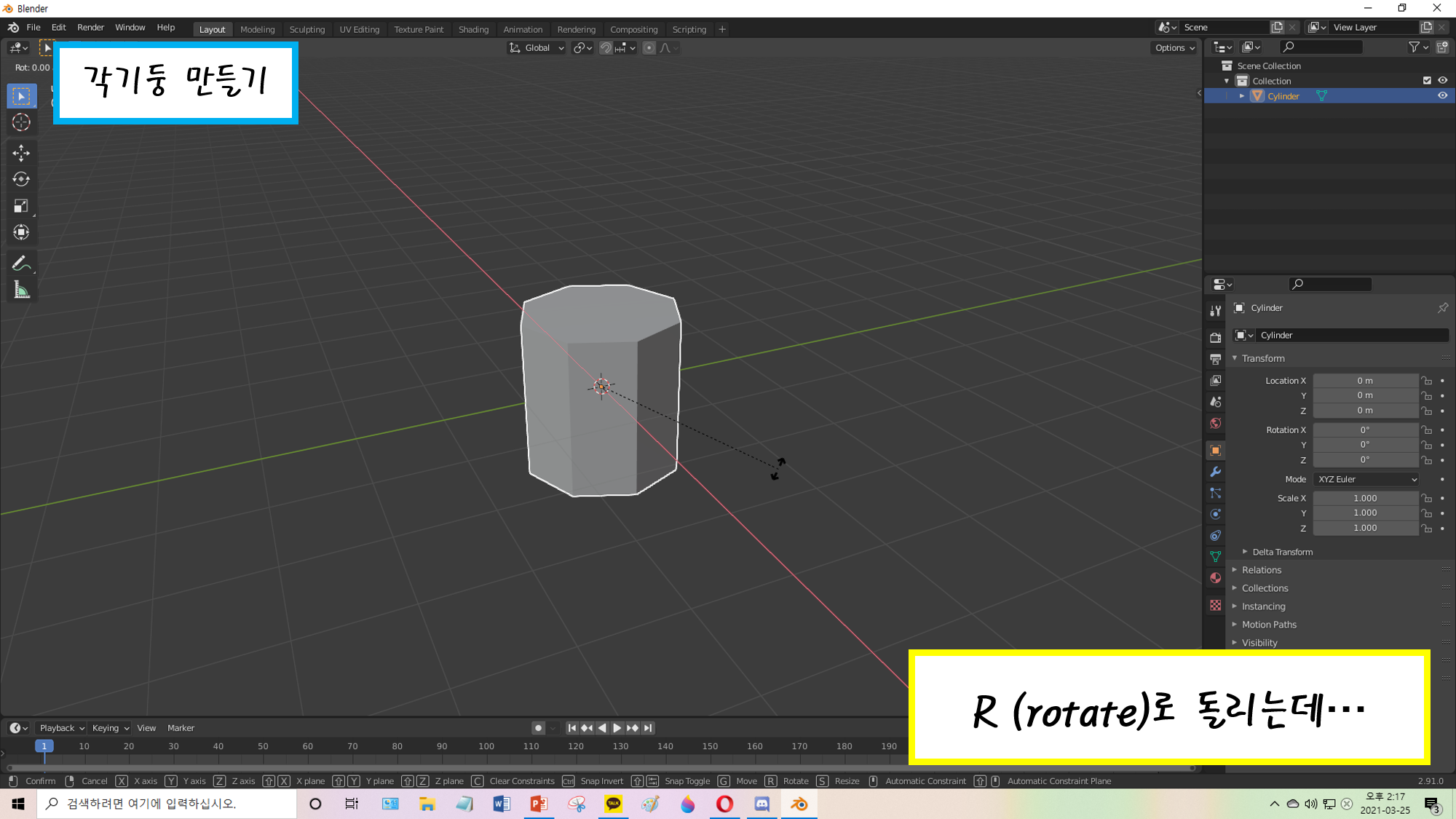Open the XYZ Euler rotation mode dropdown
Screen dimensions: 1456x819
coord(1366,479)
